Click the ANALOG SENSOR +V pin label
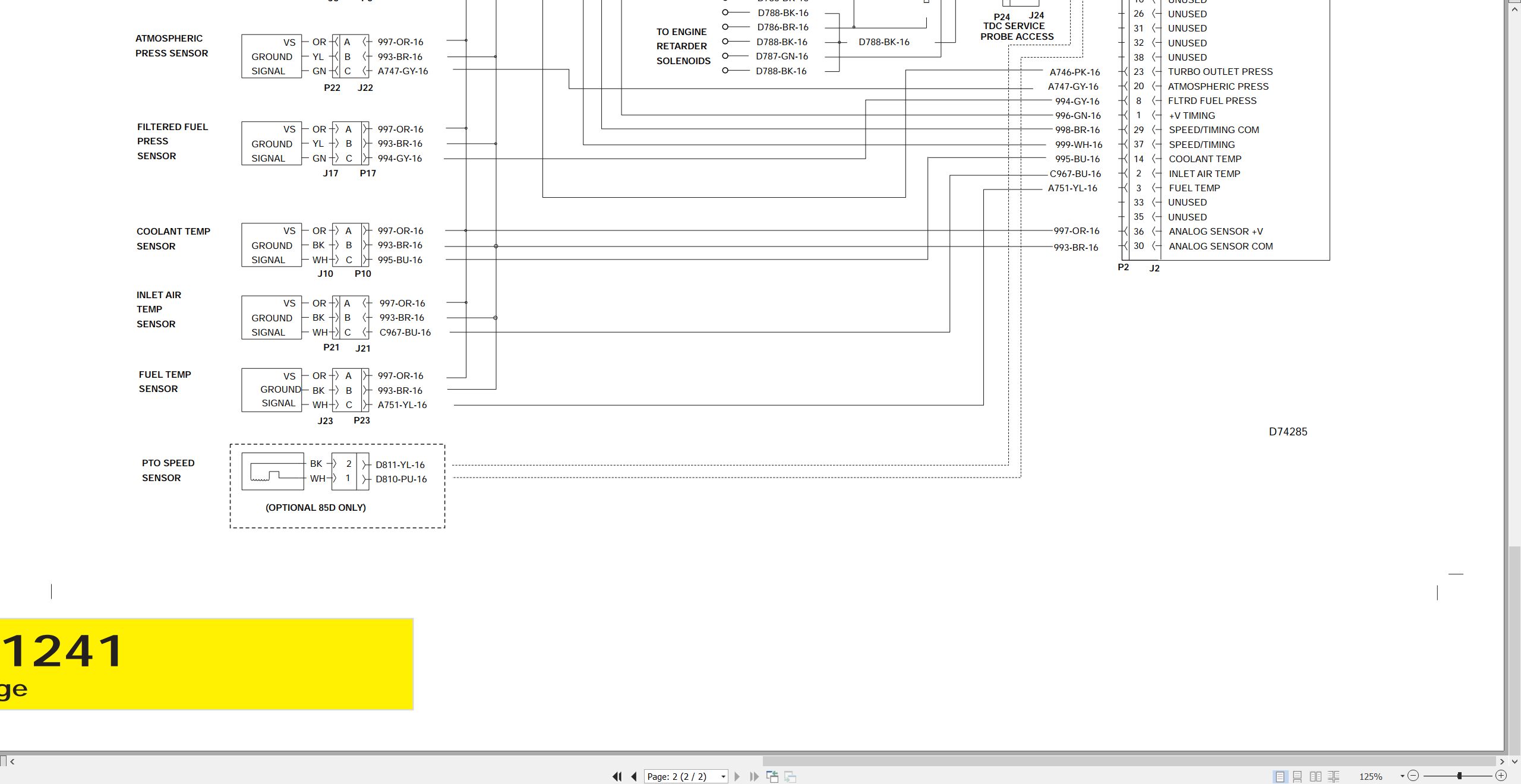 pos(1216,232)
